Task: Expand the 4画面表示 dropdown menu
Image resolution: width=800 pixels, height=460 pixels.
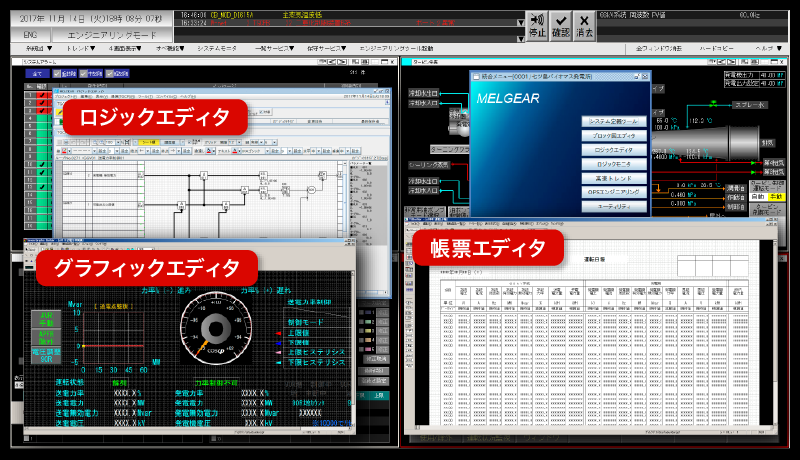Action: click(125, 48)
